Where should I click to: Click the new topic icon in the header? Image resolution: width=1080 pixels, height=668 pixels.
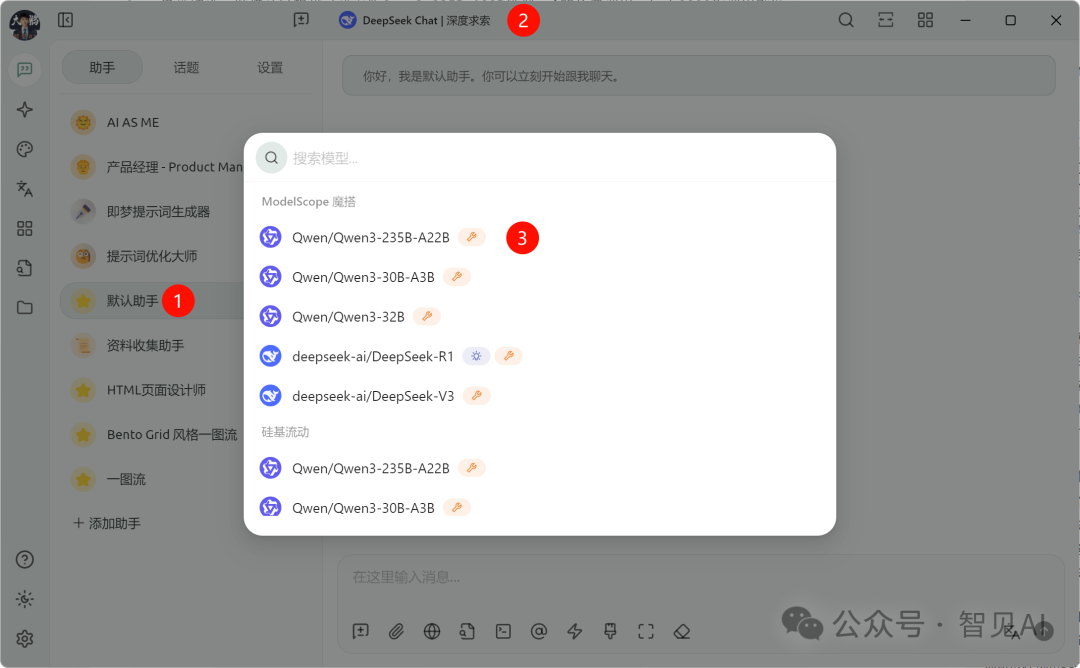301,20
